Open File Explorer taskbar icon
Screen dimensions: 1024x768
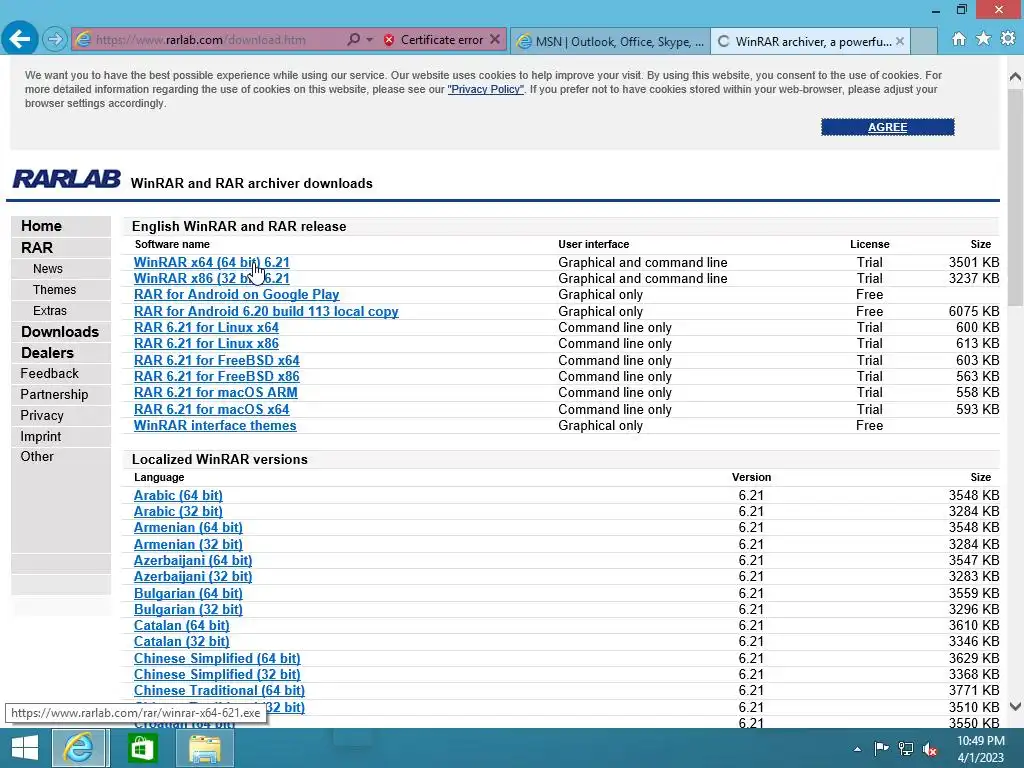click(x=204, y=748)
